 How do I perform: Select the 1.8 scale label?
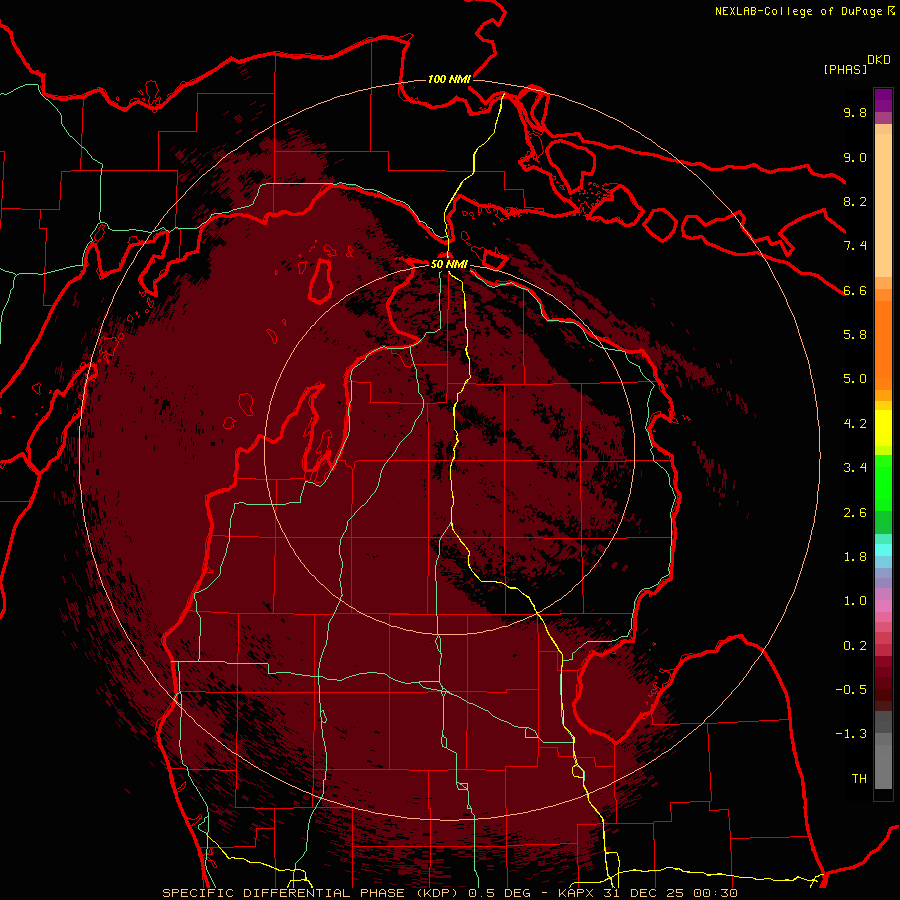point(855,557)
